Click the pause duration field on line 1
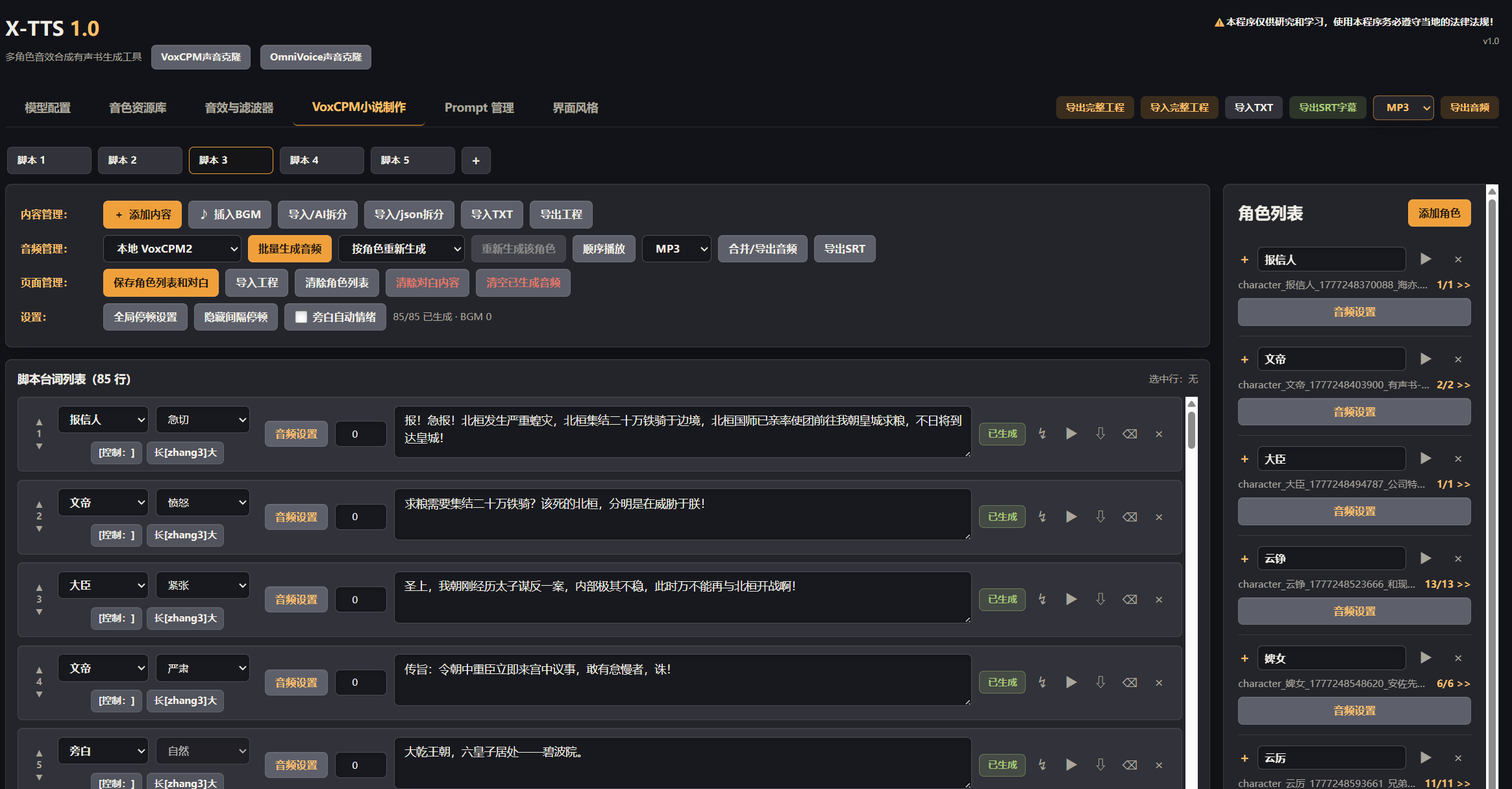 click(x=360, y=433)
